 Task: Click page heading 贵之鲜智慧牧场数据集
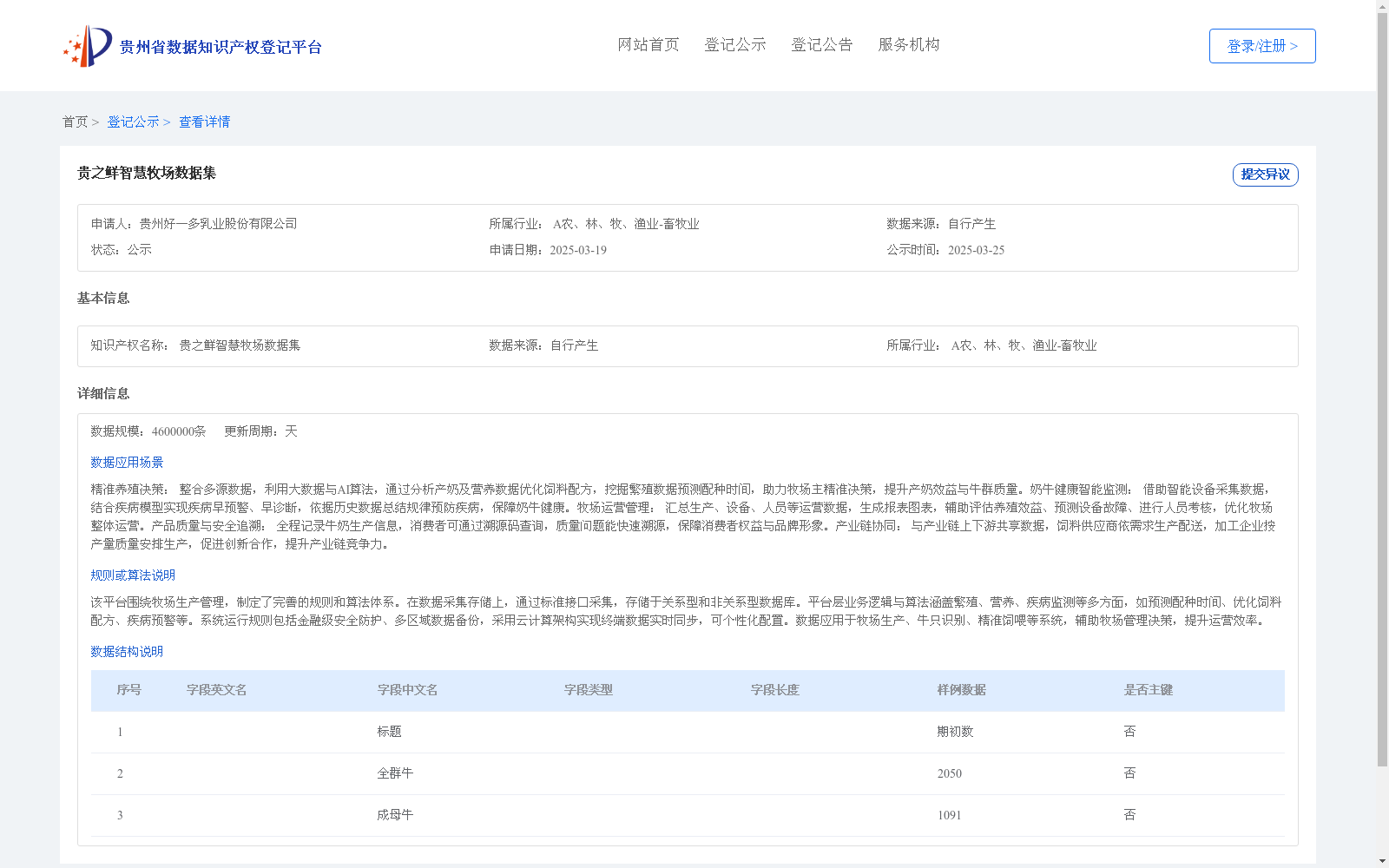coord(147,173)
